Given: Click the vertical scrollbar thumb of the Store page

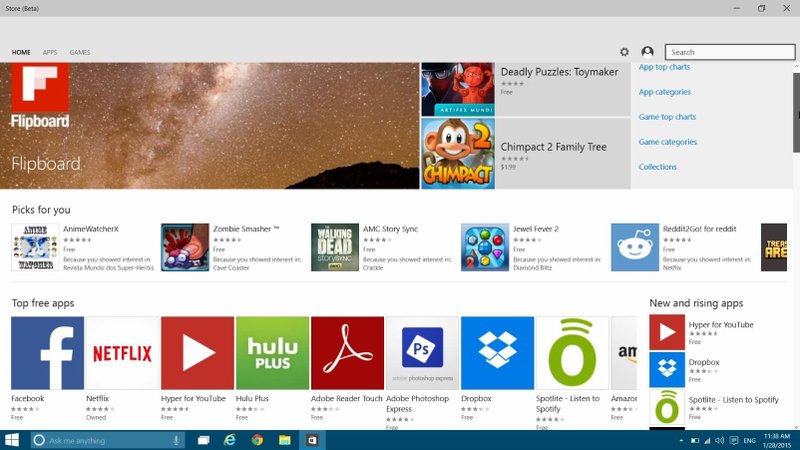Looking at the screenshot, I should 796,112.
